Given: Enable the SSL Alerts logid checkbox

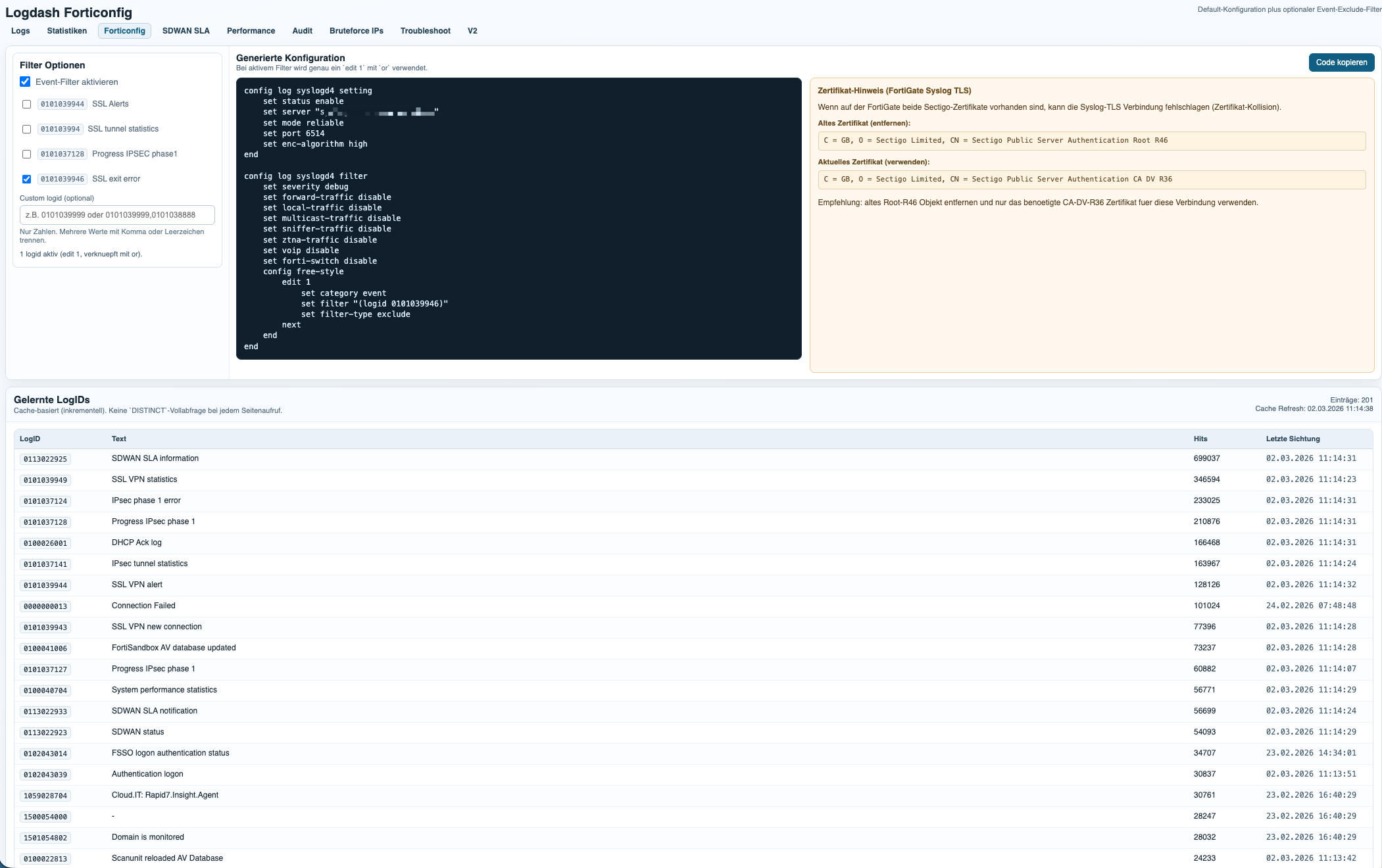Looking at the screenshot, I should point(27,105).
